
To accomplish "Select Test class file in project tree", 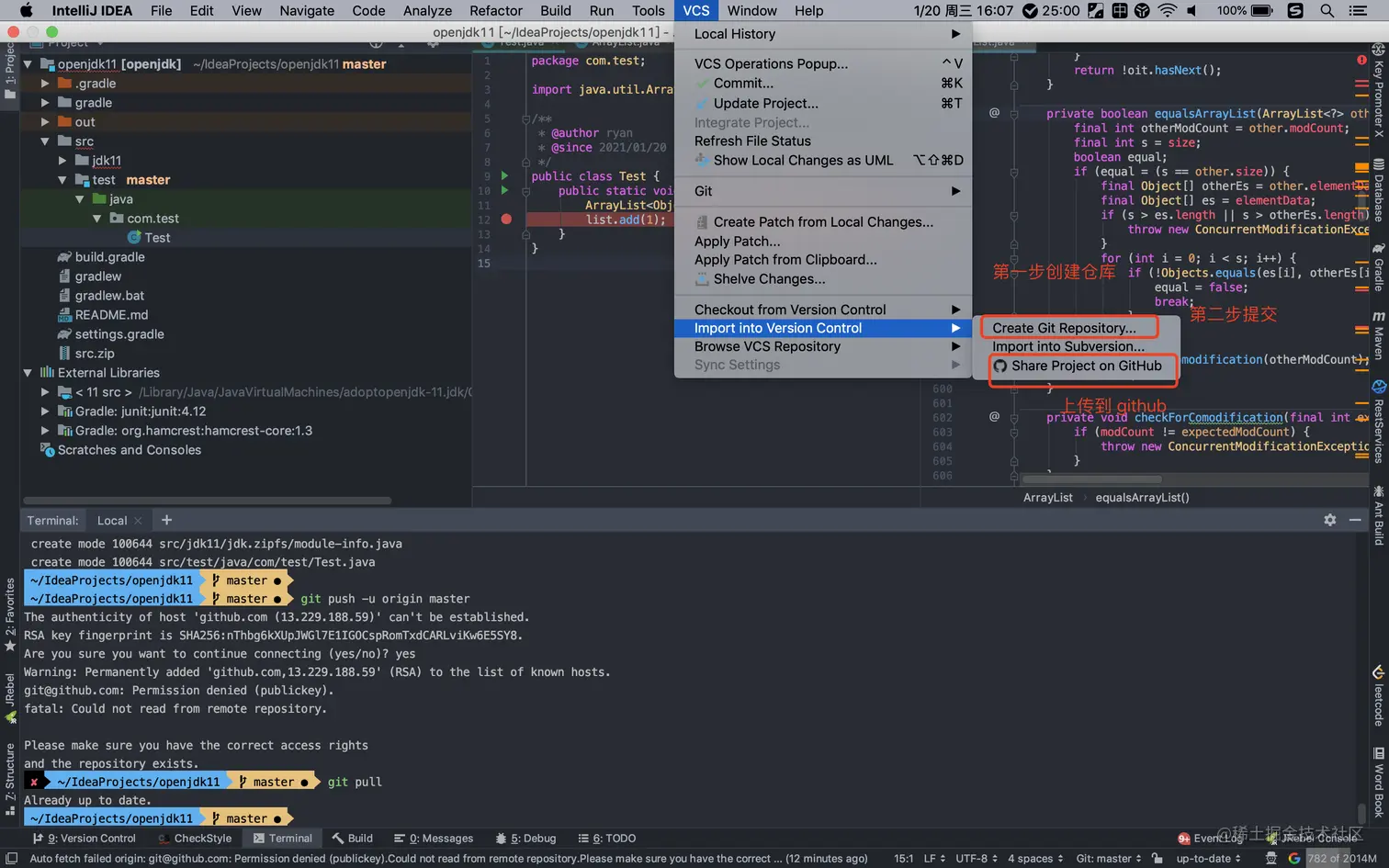I will (157, 238).
